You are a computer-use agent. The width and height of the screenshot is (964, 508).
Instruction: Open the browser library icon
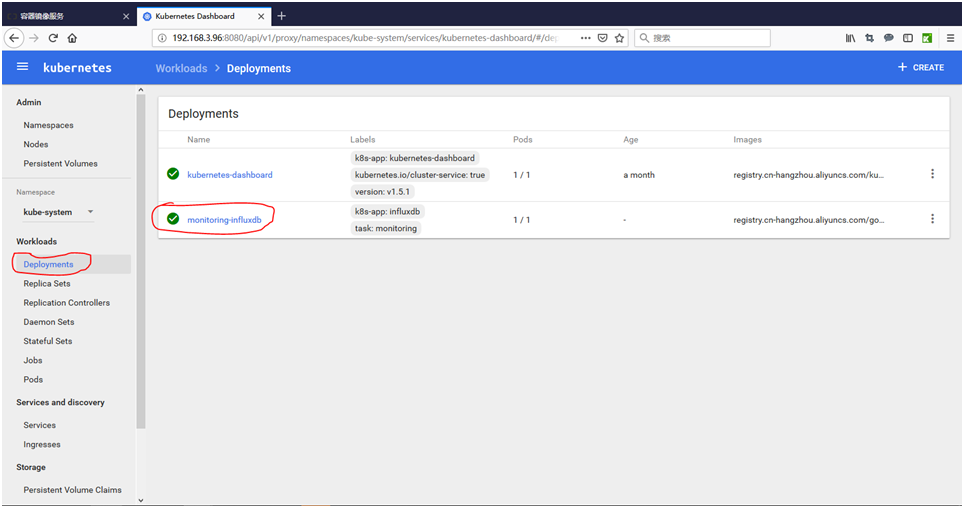pos(850,38)
